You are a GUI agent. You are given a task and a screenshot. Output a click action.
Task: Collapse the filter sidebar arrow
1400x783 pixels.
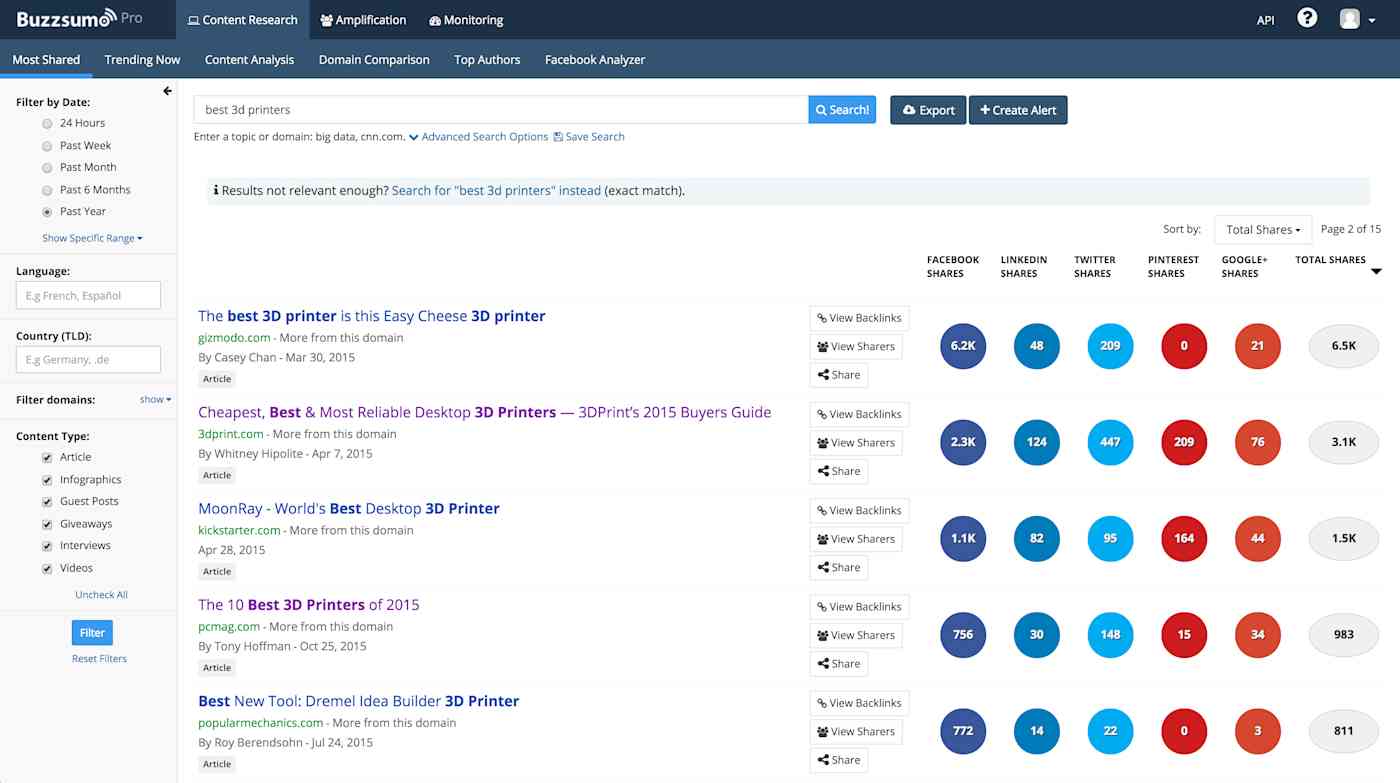(x=167, y=90)
